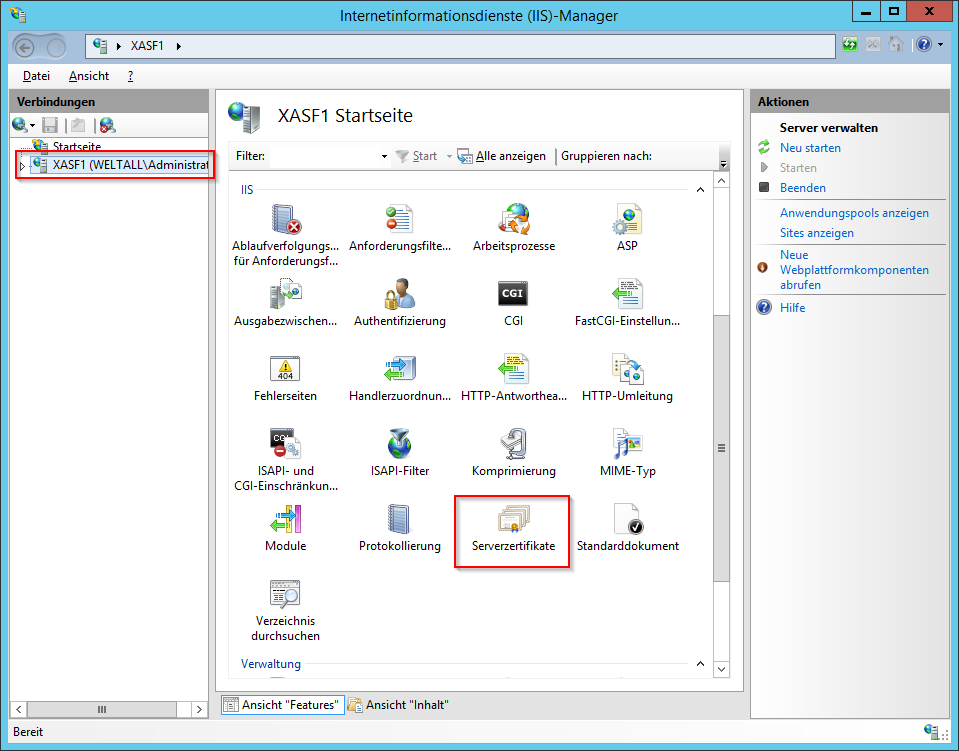The height and width of the screenshot is (751, 959).
Task: Open the Hilfe link in Aktionen
Action: (792, 308)
